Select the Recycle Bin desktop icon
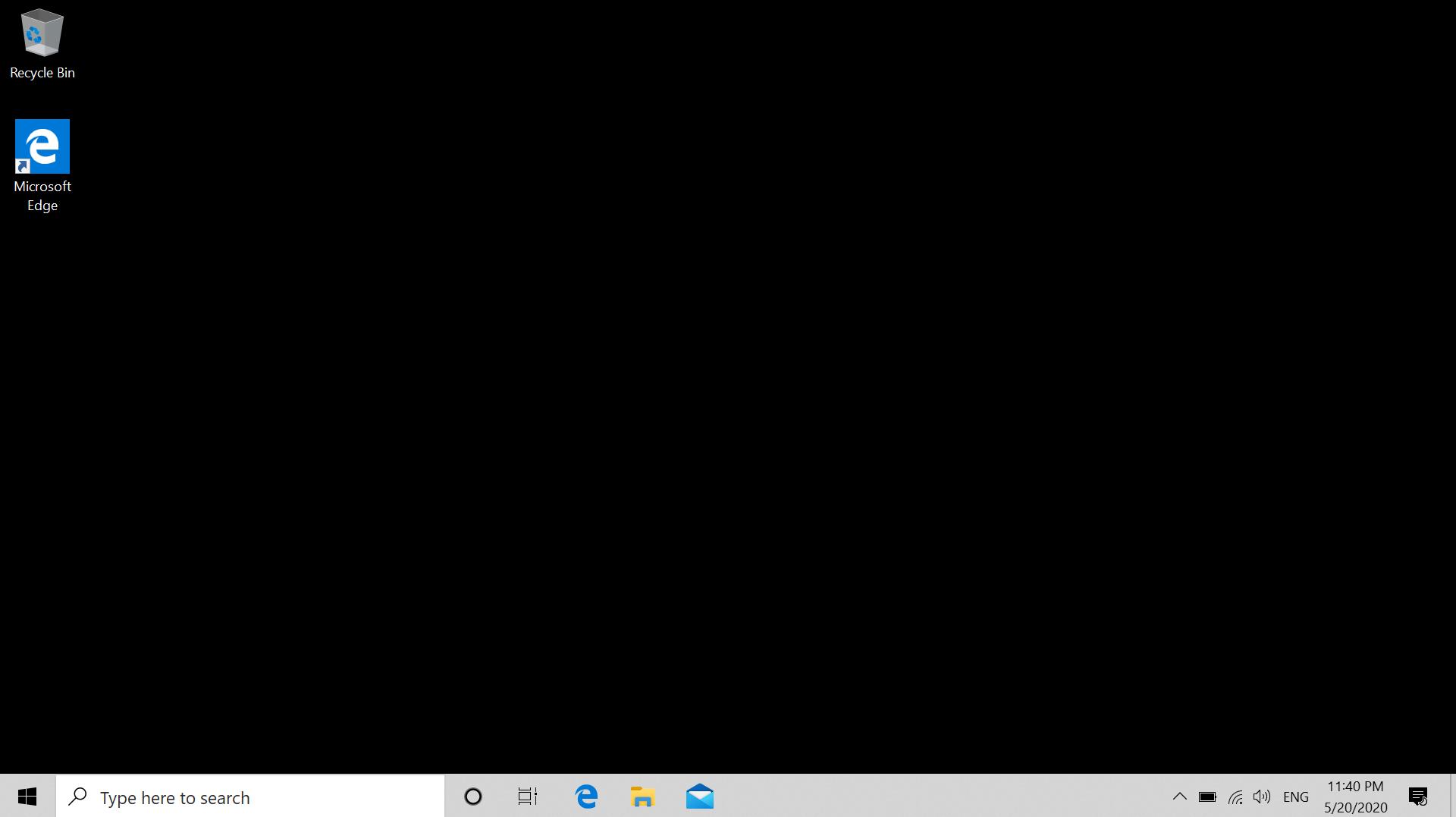This screenshot has width=1456, height=817. [x=42, y=44]
